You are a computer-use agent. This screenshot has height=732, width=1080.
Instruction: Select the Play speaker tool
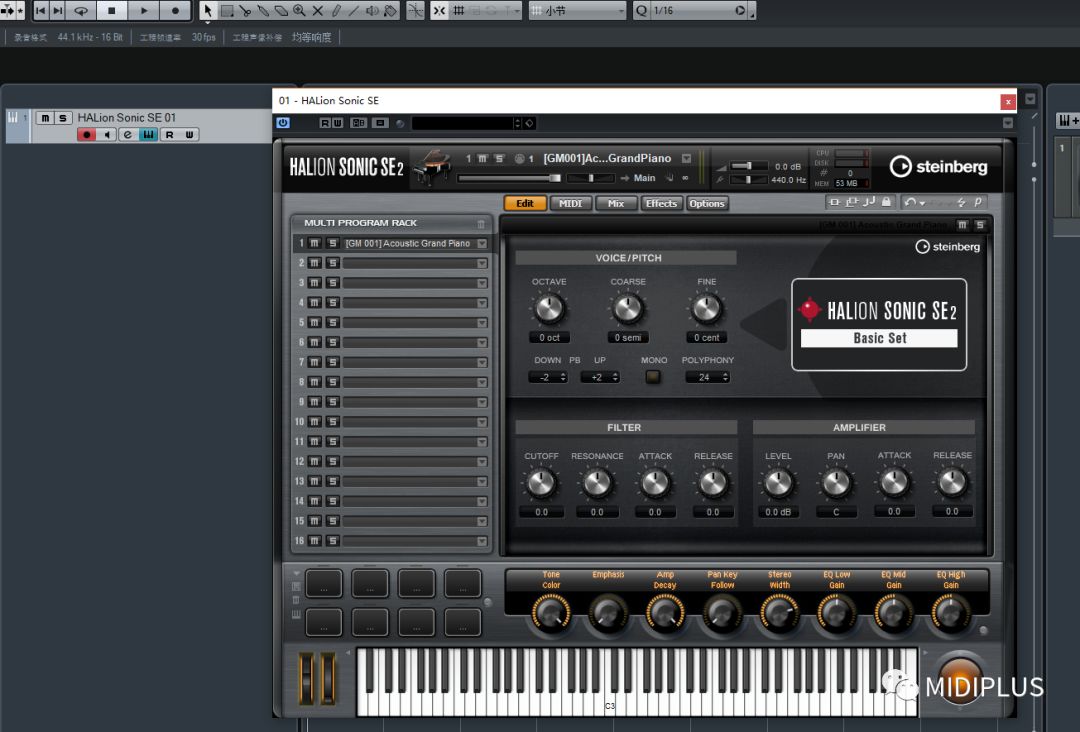372,10
